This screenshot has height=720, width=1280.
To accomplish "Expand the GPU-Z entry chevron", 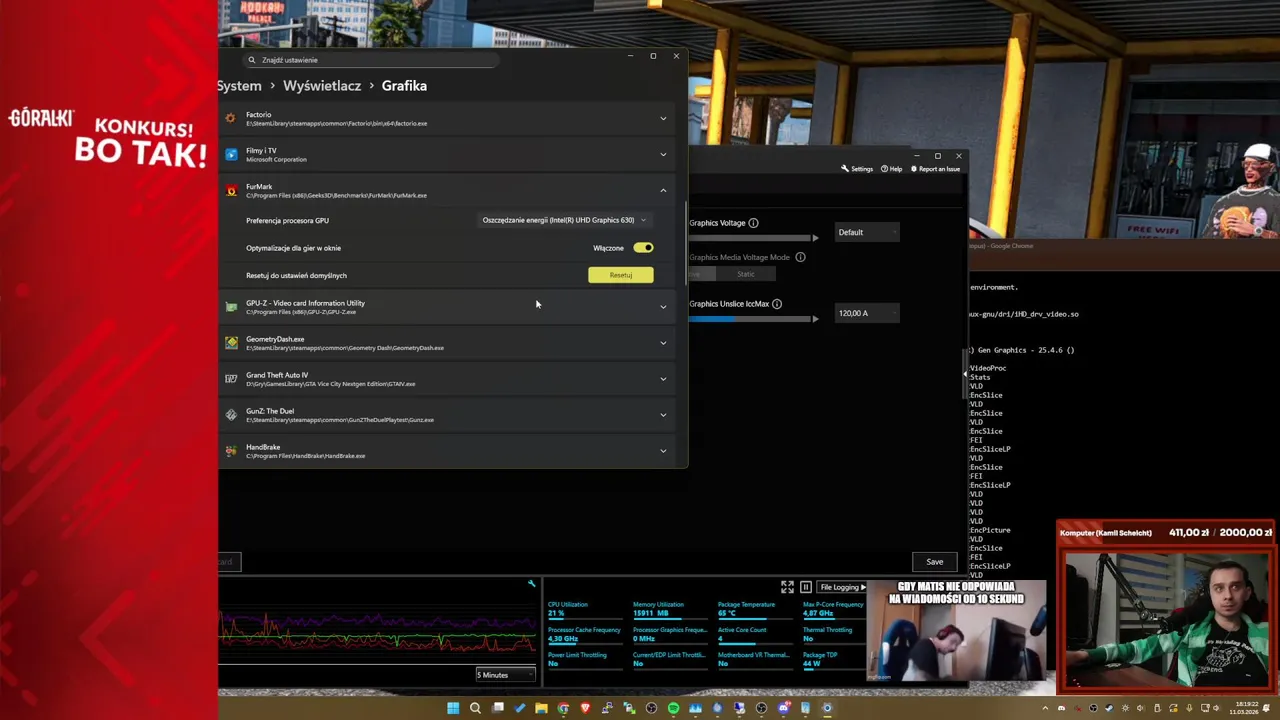I will click(663, 307).
